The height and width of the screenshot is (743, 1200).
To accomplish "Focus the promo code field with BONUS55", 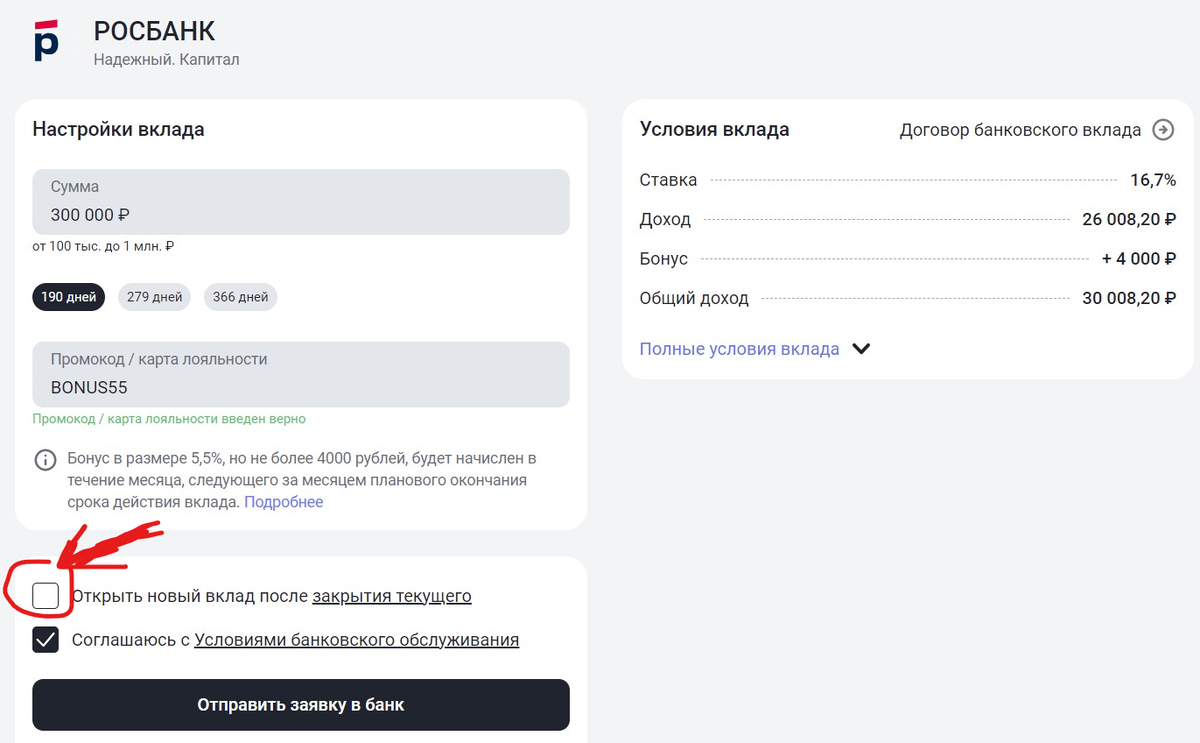I will (301, 375).
